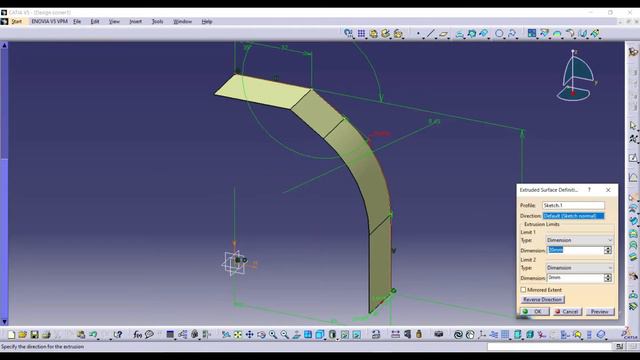Open the Edit menu
The image size is (640, 360).
(x=95, y=21)
